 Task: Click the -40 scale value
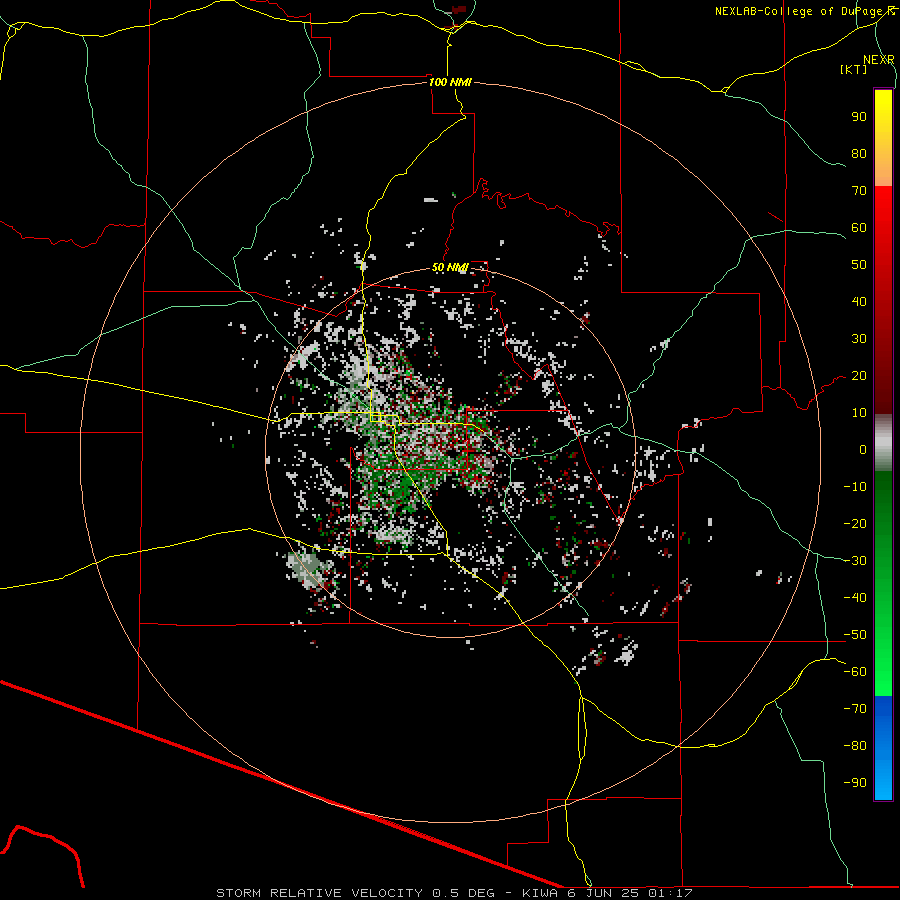pos(855,598)
